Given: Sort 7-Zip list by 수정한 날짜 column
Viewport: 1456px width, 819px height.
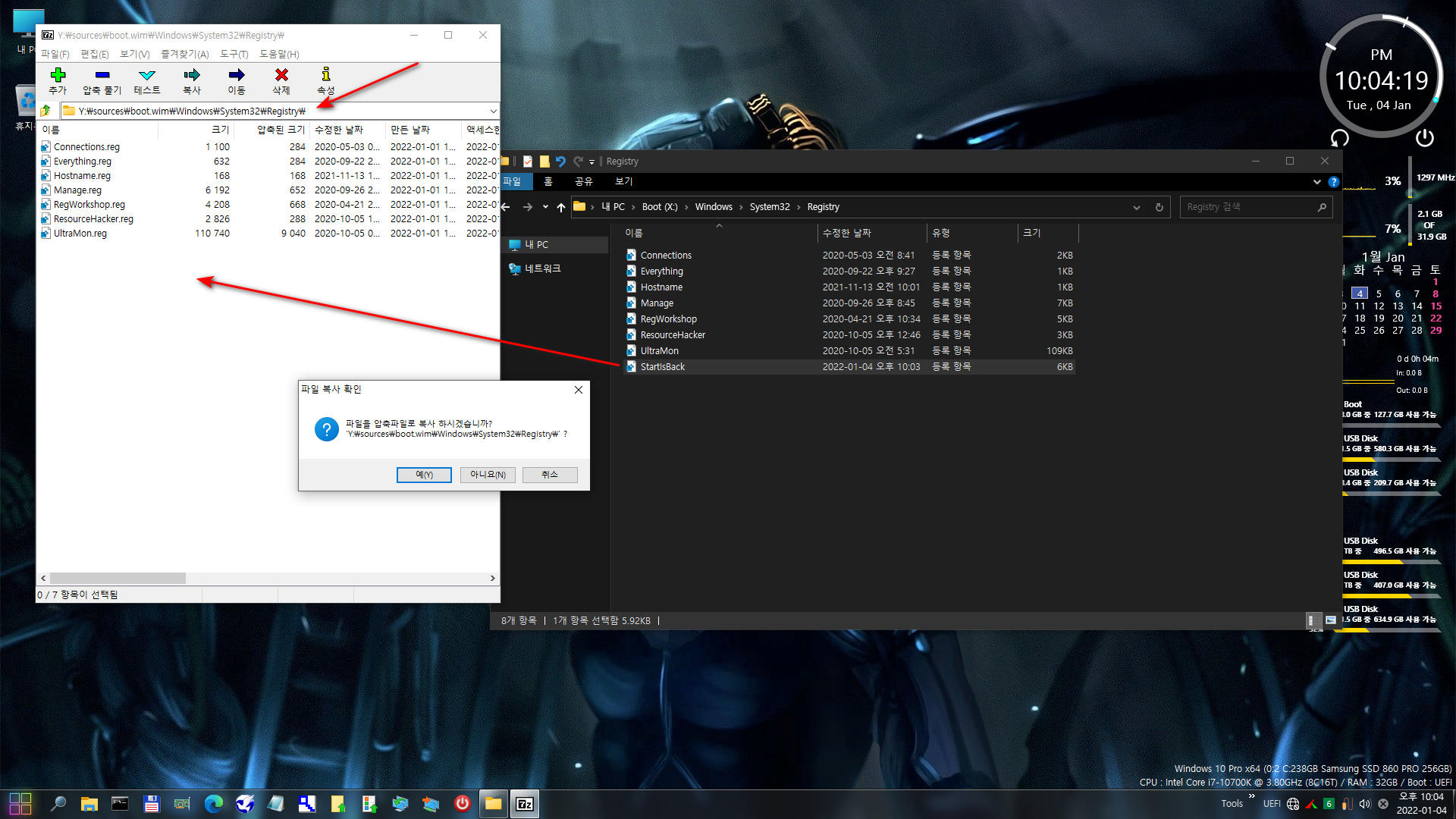Looking at the screenshot, I should tap(347, 130).
